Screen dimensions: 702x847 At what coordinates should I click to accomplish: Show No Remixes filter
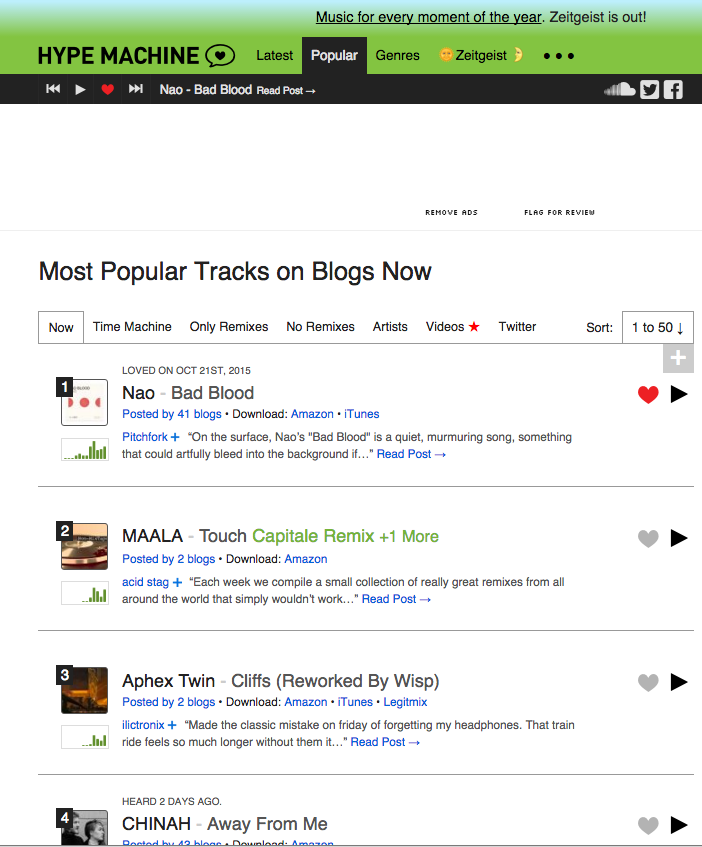click(x=320, y=327)
